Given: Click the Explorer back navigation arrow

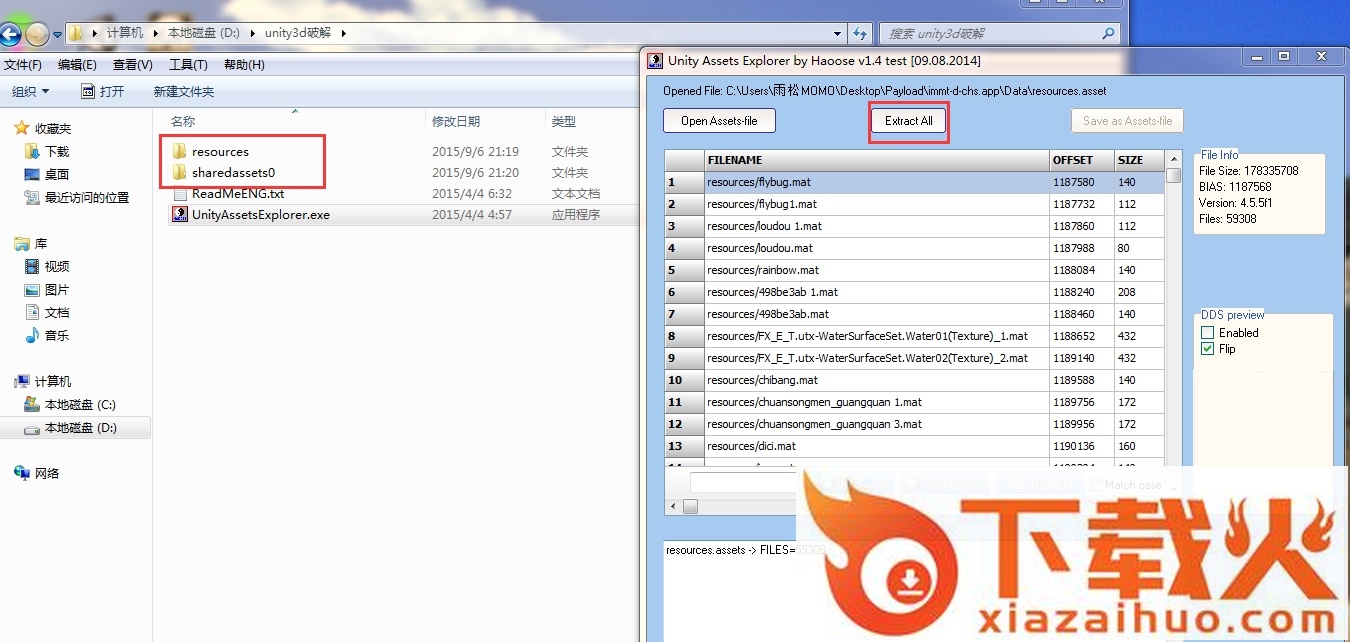Looking at the screenshot, I should [9, 35].
